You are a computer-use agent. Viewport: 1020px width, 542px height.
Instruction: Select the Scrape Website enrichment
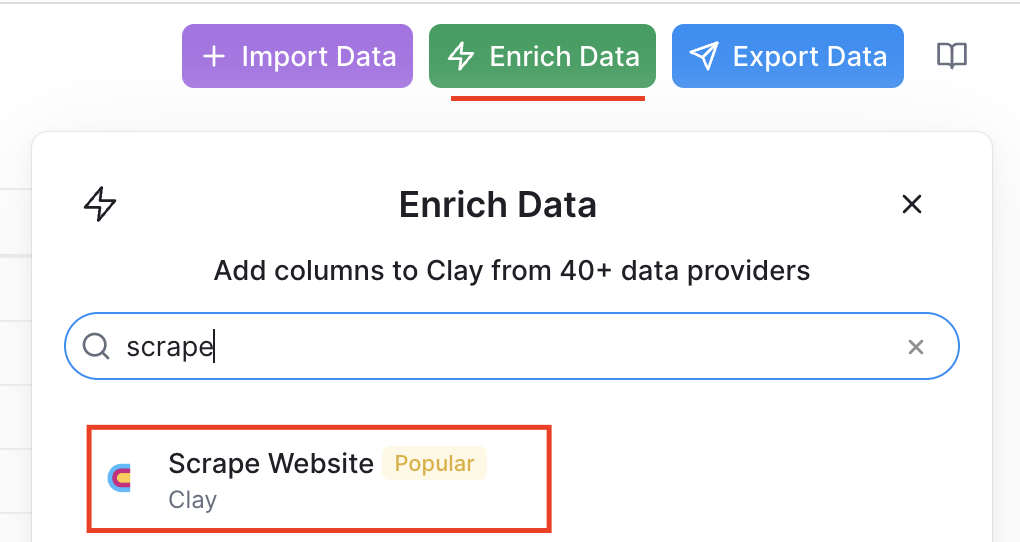coord(319,478)
